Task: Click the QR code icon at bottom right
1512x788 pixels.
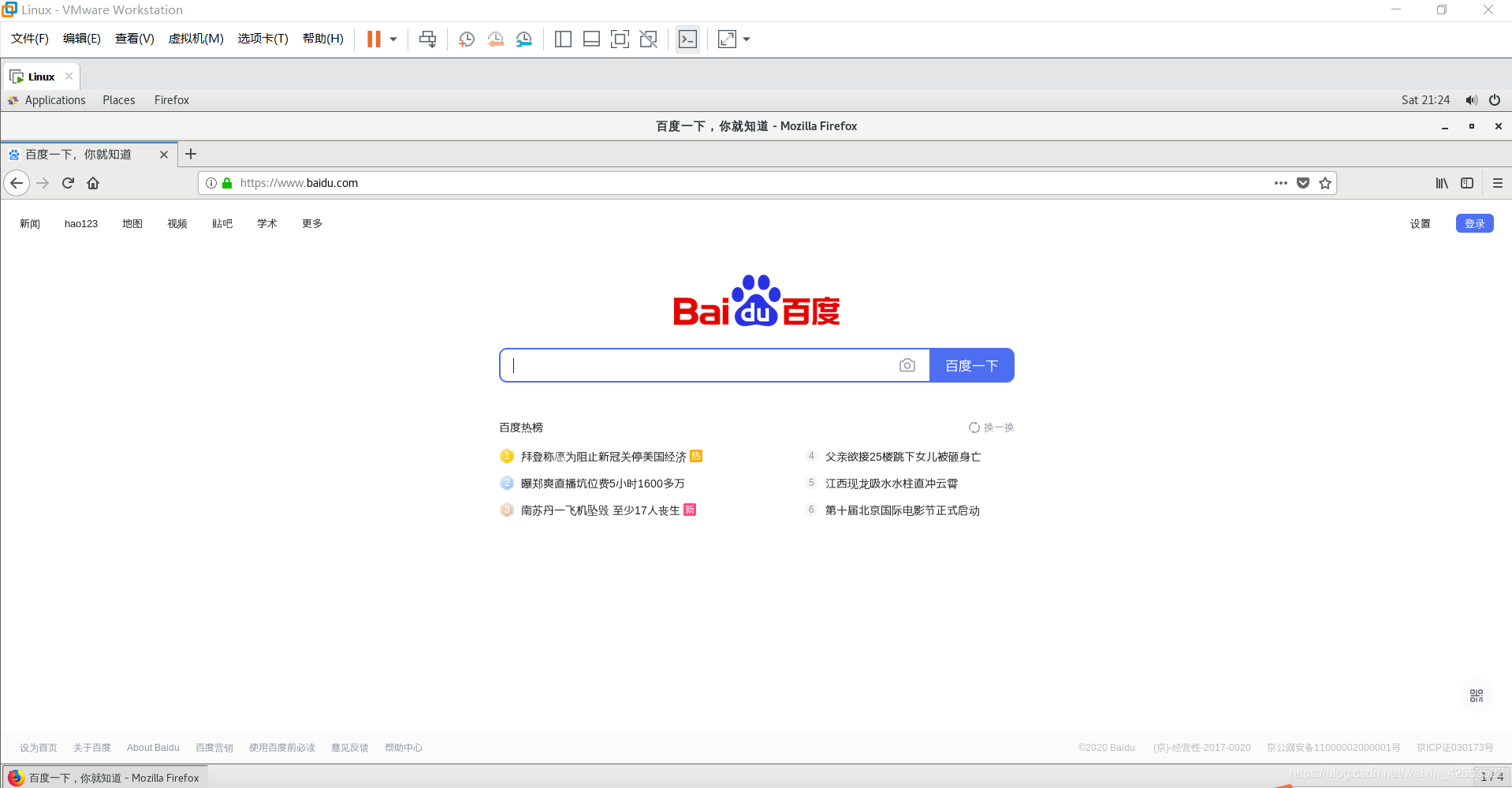Action: (1477, 696)
